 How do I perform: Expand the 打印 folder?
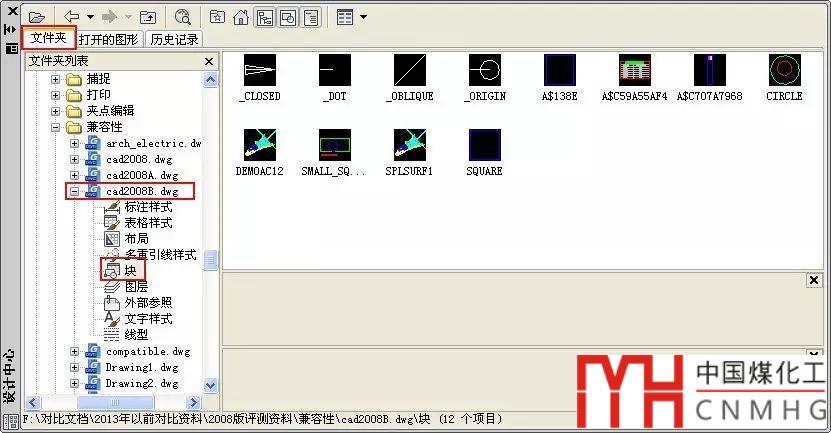click(x=55, y=95)
